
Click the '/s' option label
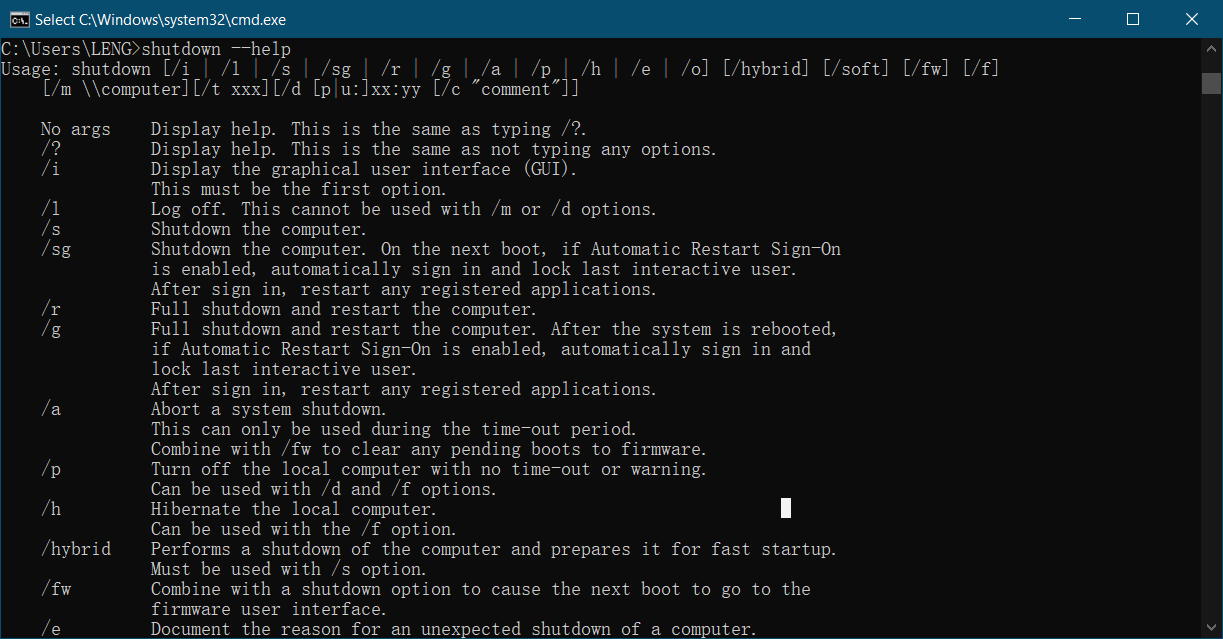51,229
